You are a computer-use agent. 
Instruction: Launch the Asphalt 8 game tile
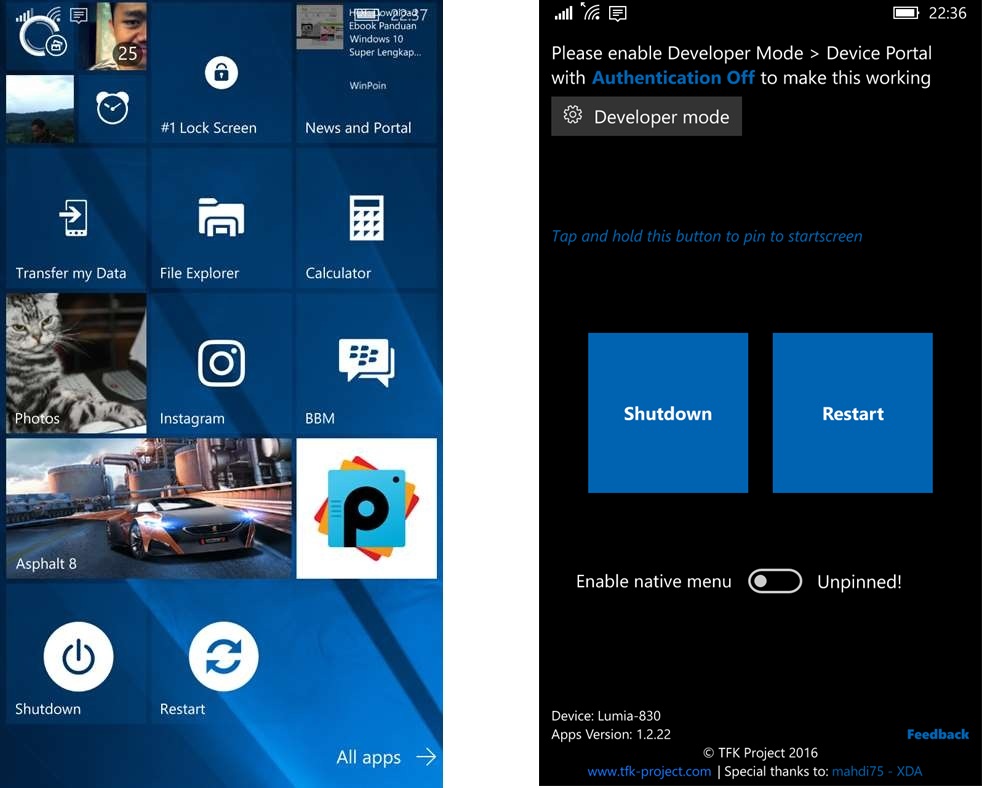coord(148,508)
